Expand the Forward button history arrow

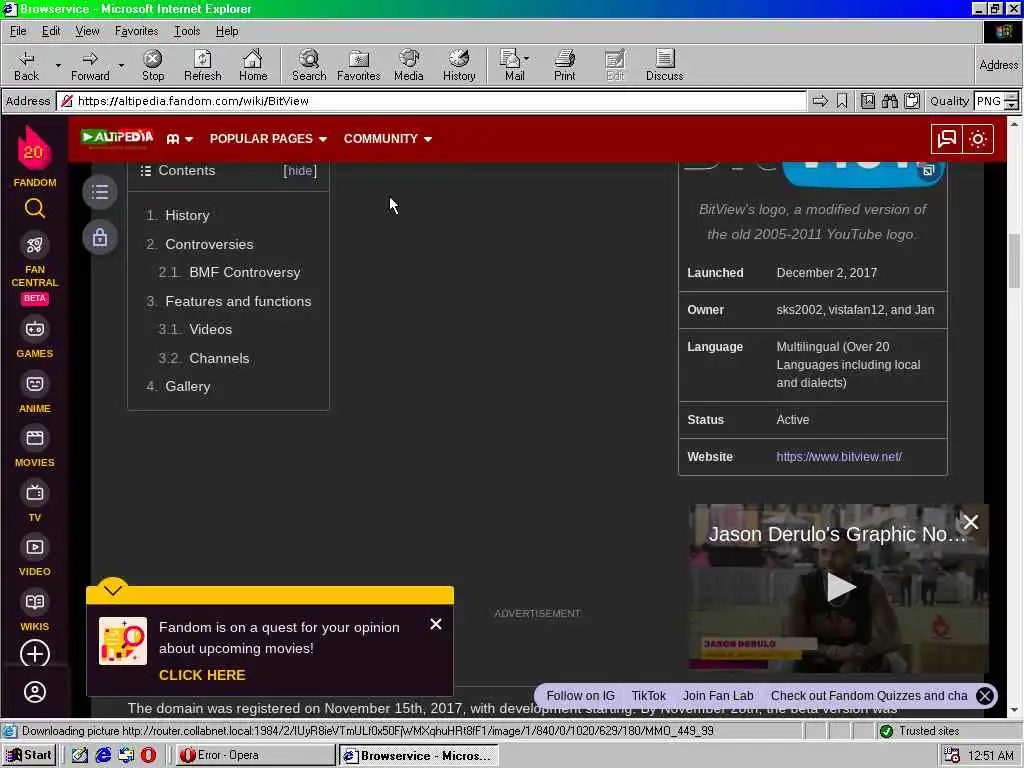[121, 65]
